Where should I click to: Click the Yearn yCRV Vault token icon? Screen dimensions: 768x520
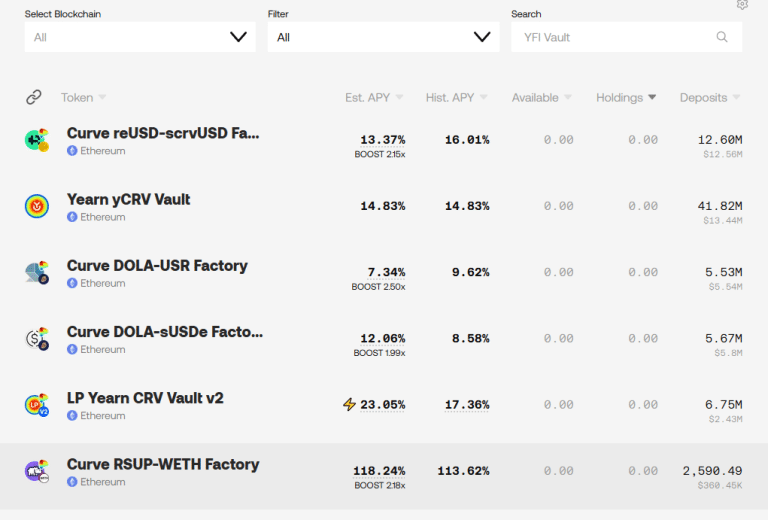click(x=37, y=207)
